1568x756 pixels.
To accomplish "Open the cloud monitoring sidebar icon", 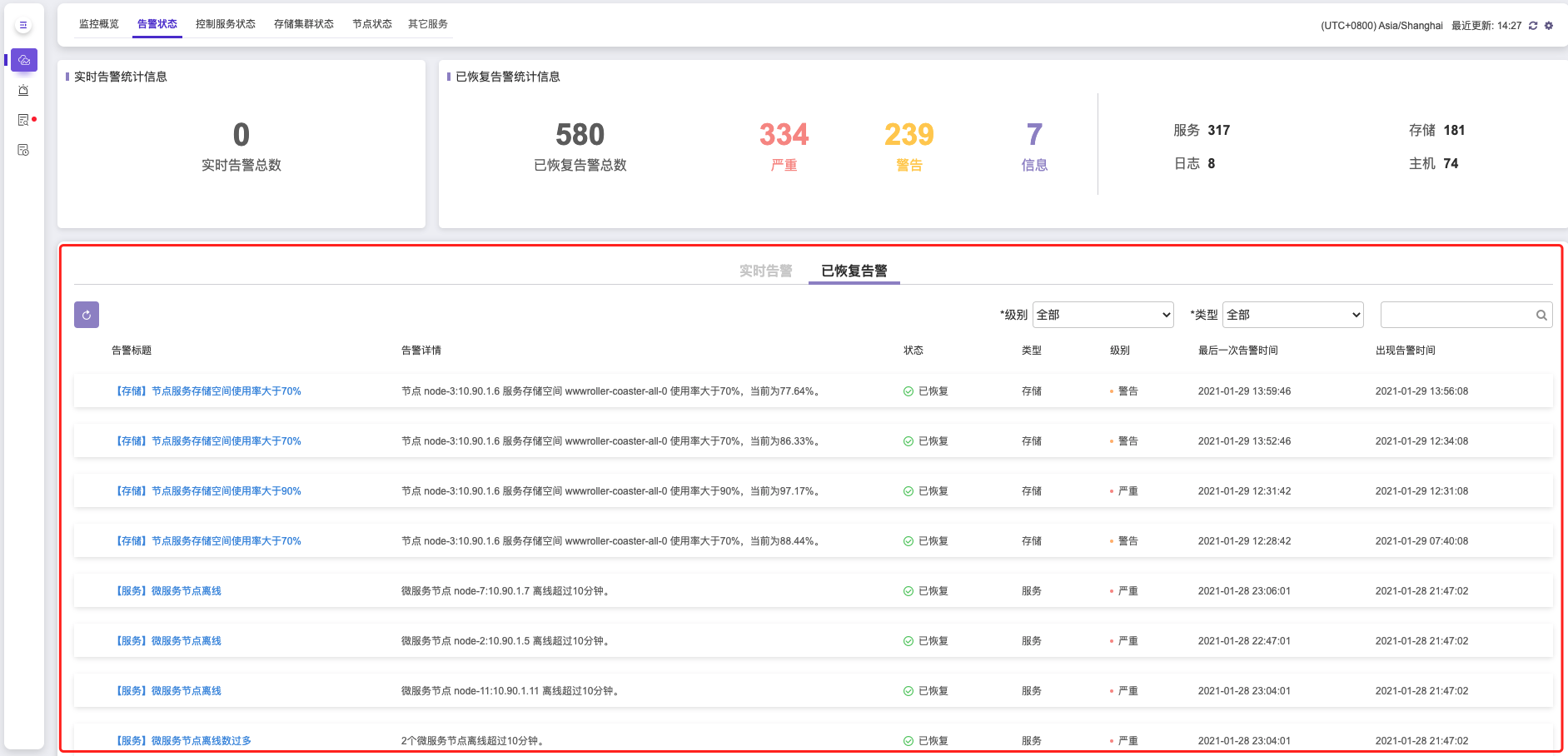I will (x=24, y=60).
